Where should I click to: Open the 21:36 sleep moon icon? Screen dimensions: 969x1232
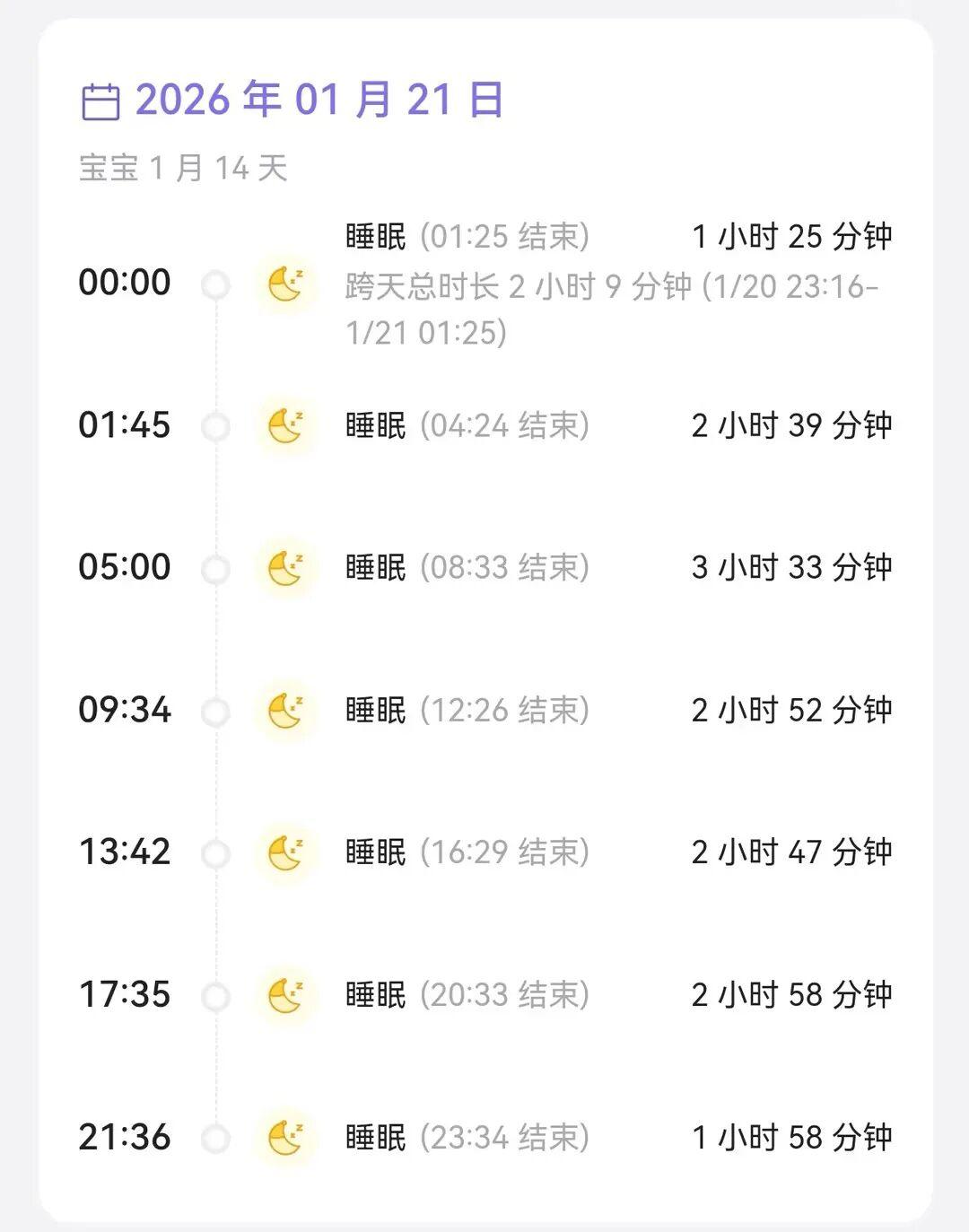point(286,1138)
